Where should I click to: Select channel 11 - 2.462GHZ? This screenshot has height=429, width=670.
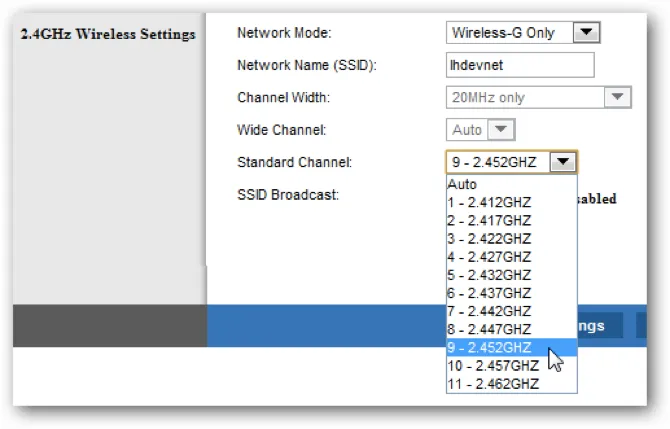point(493,384)
